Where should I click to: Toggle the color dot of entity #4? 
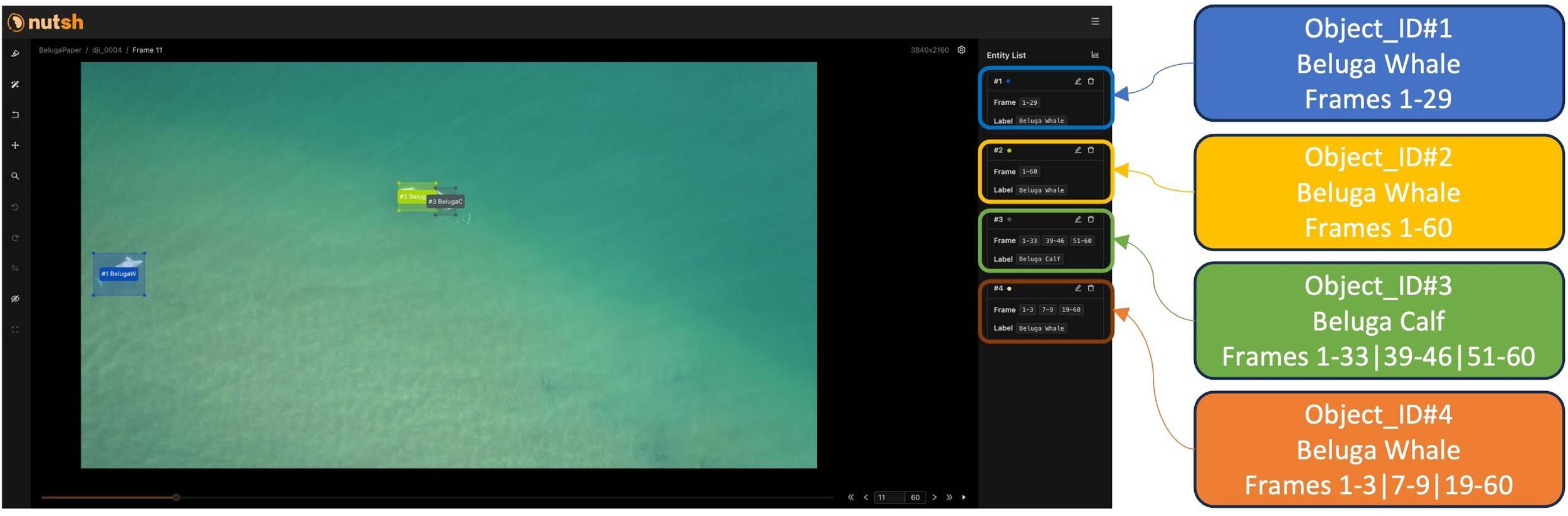pos(1009,289)
